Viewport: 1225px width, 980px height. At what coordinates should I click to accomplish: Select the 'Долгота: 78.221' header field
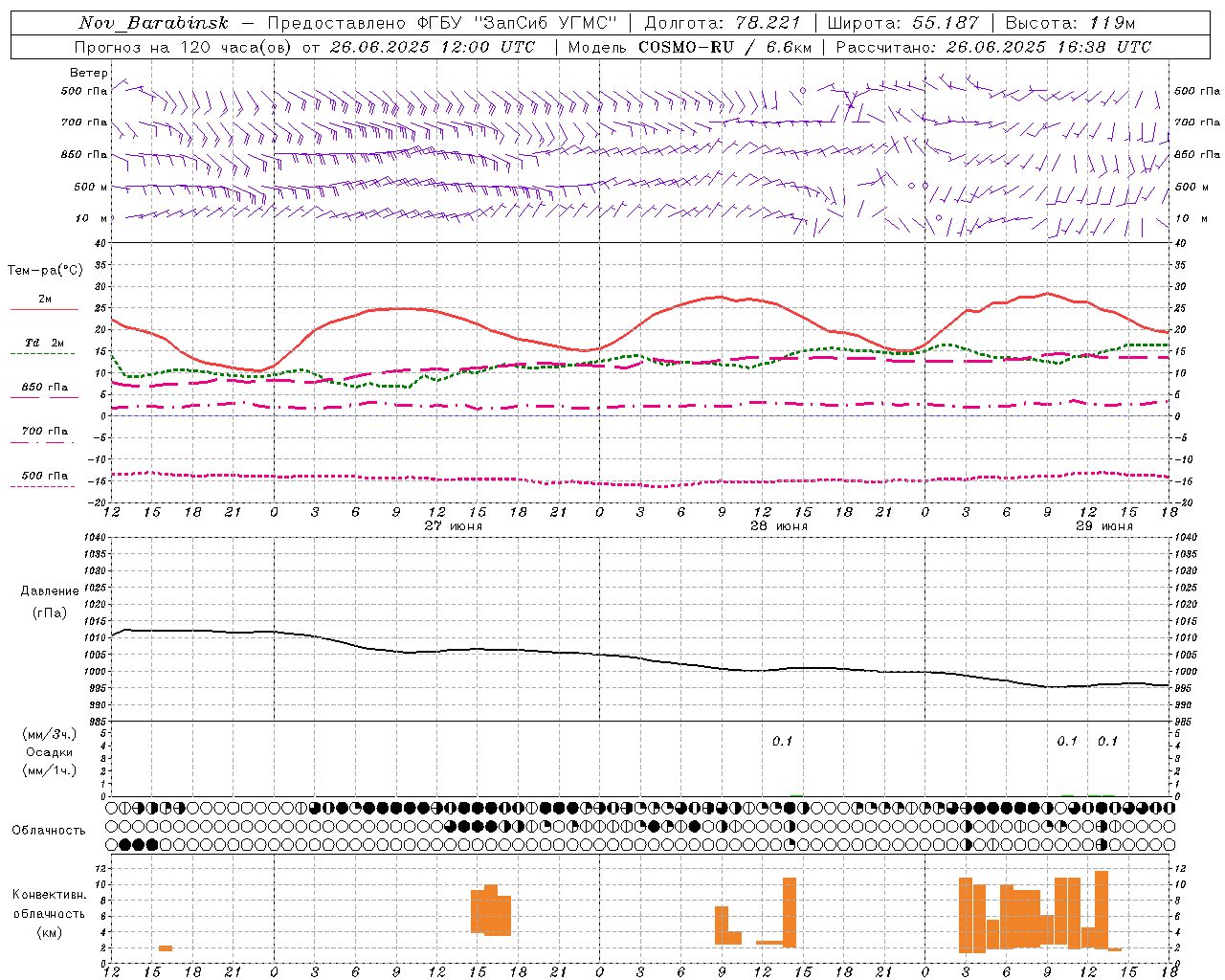coord(723,23)
